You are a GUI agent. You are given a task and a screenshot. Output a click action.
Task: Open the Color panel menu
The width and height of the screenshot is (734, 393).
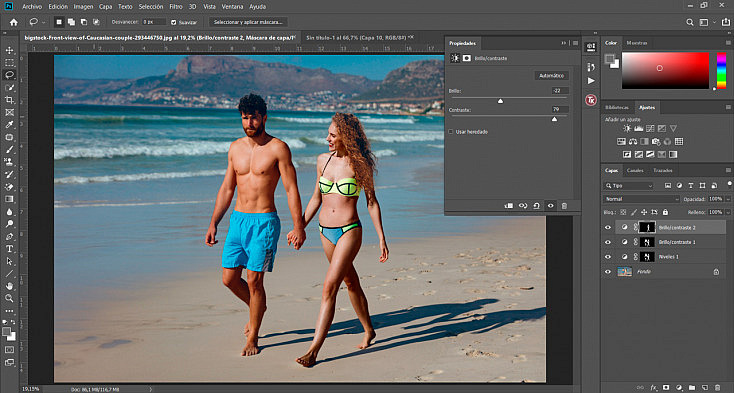pyautogui.click(x=728, y=43)
